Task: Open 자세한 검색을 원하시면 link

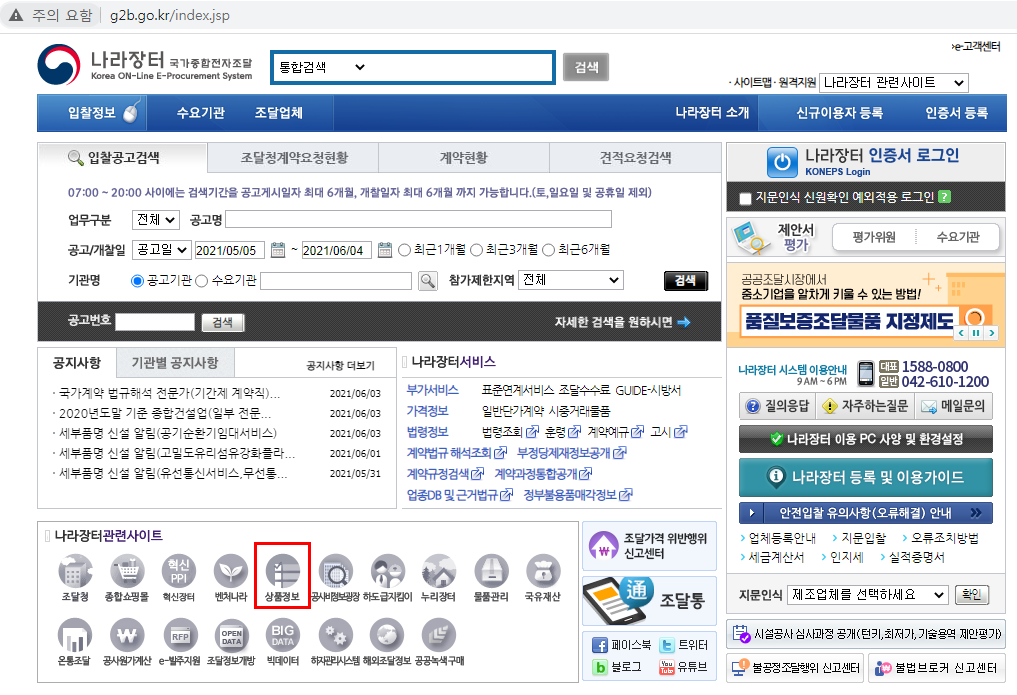Action: pyautogui.click(x=622, y=322)
